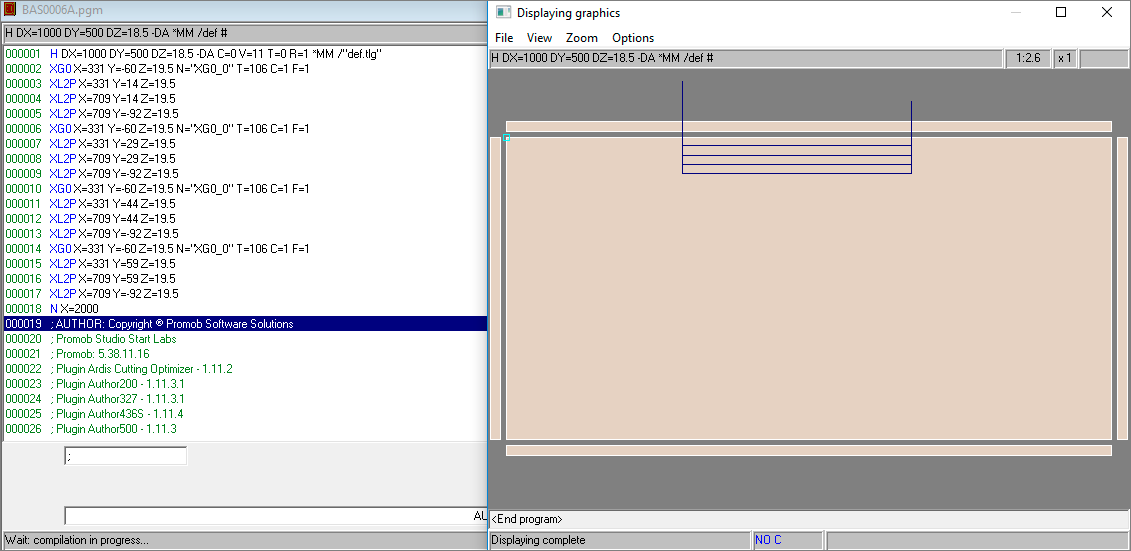This screenshot has width=1131, height=551.
Task: Select line 000005 XL2P X=709 Y=-92
Action: click(x=245, y=114)
